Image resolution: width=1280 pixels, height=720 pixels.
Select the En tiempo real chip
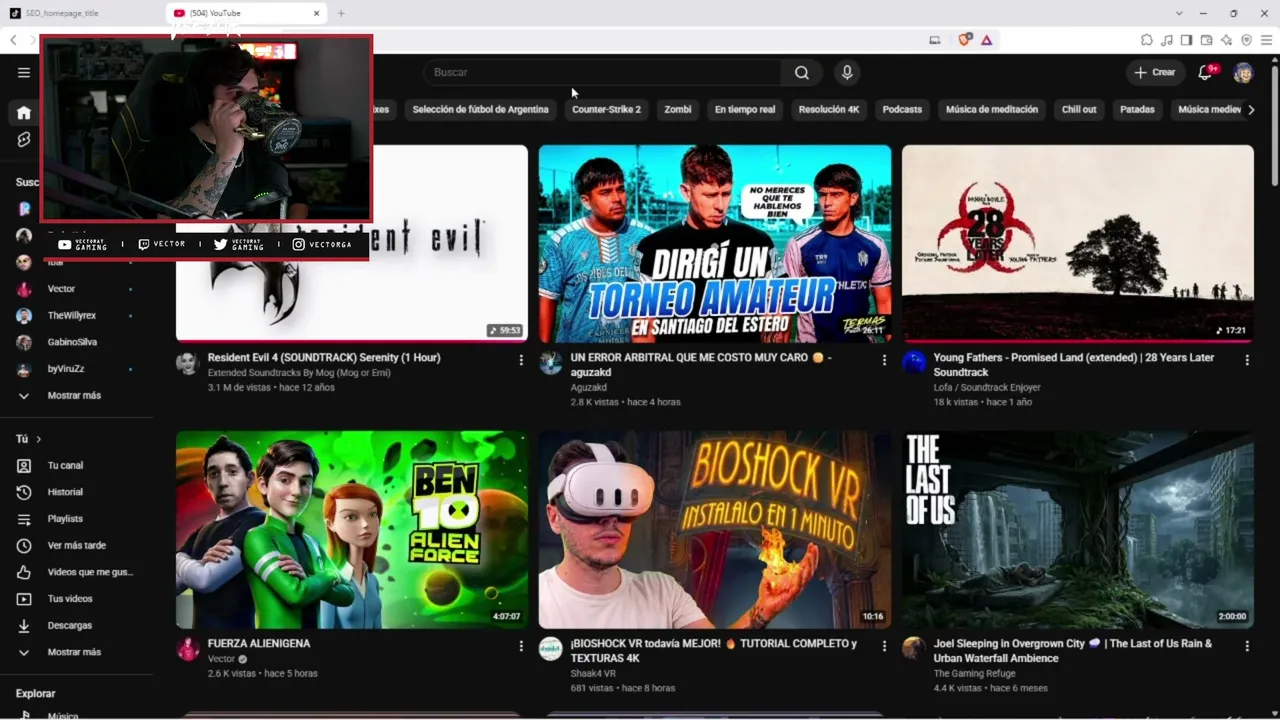coord(745,110)
